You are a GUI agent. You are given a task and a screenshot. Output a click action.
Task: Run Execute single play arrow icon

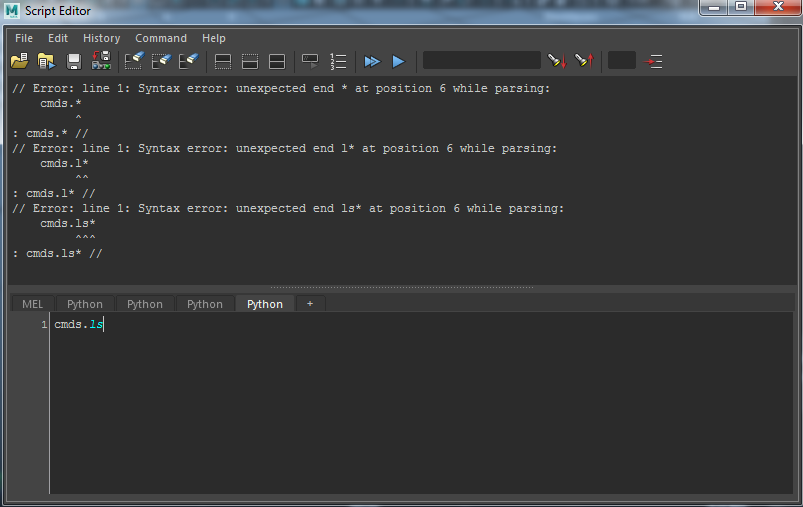coord(398,61)
